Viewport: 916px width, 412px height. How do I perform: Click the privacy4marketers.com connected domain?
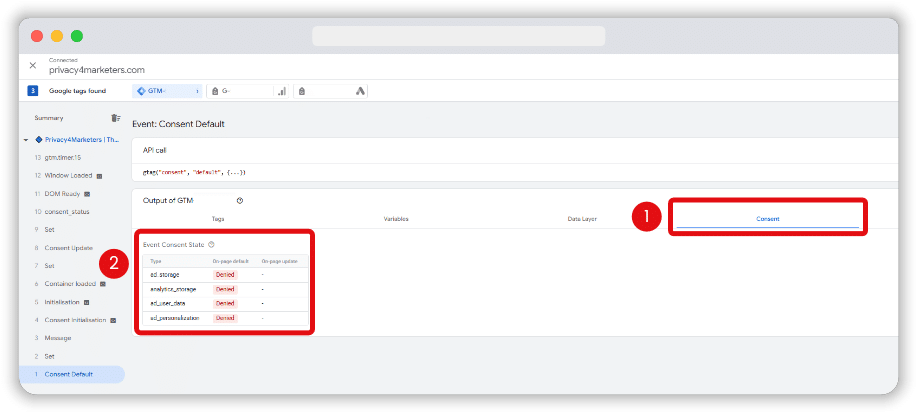coord(97,70)
